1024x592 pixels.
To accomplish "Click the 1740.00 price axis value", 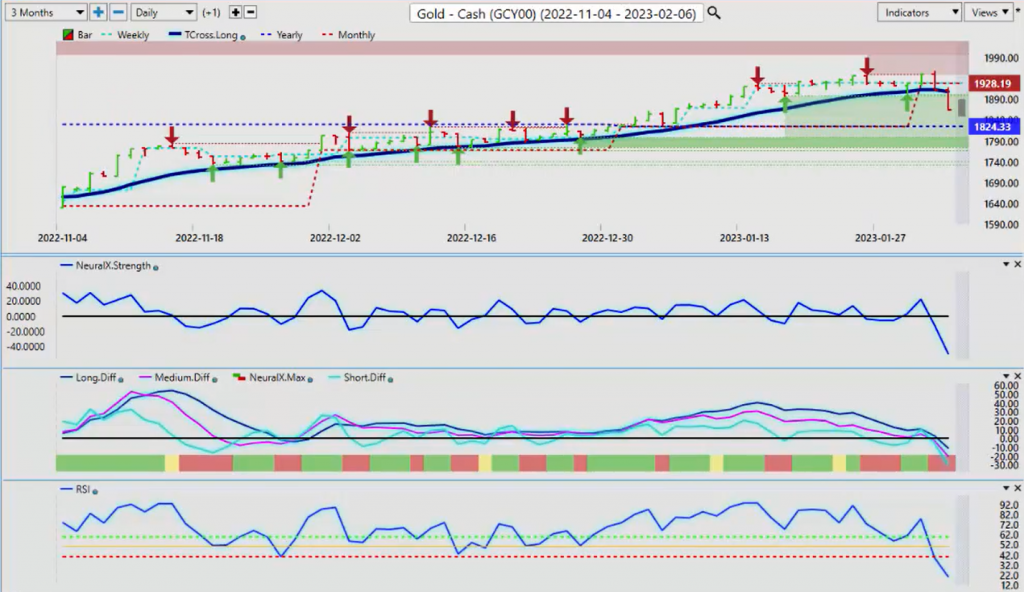I will [1001, 162].
